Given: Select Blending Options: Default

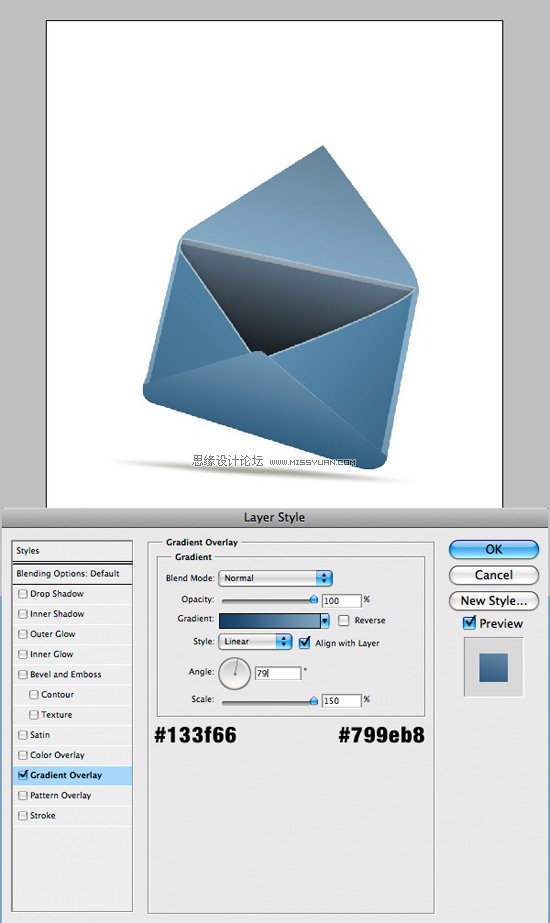Looking at the screenshot, I should 72,573.
